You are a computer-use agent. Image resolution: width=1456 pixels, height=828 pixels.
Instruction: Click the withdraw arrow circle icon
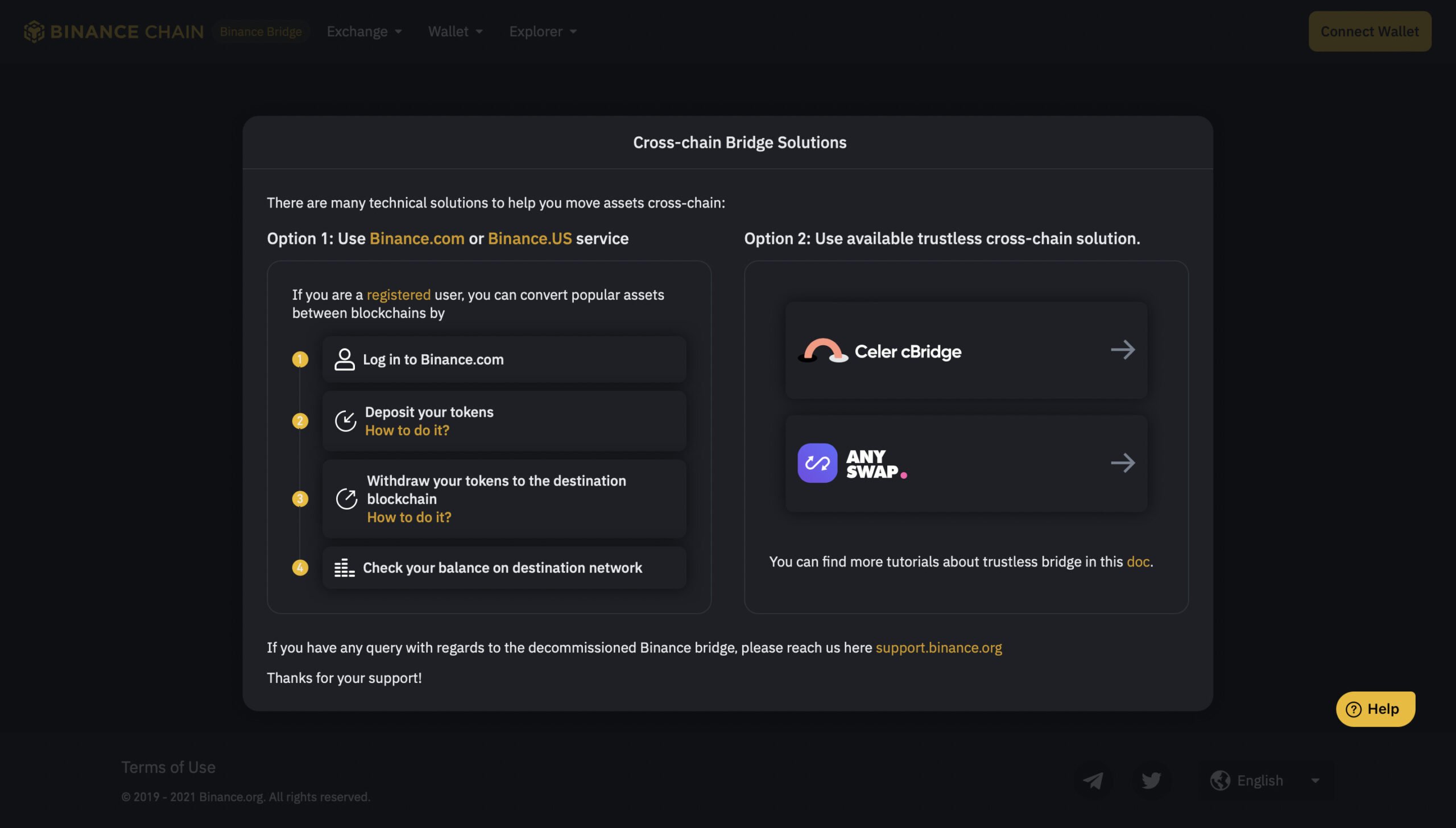346,499
